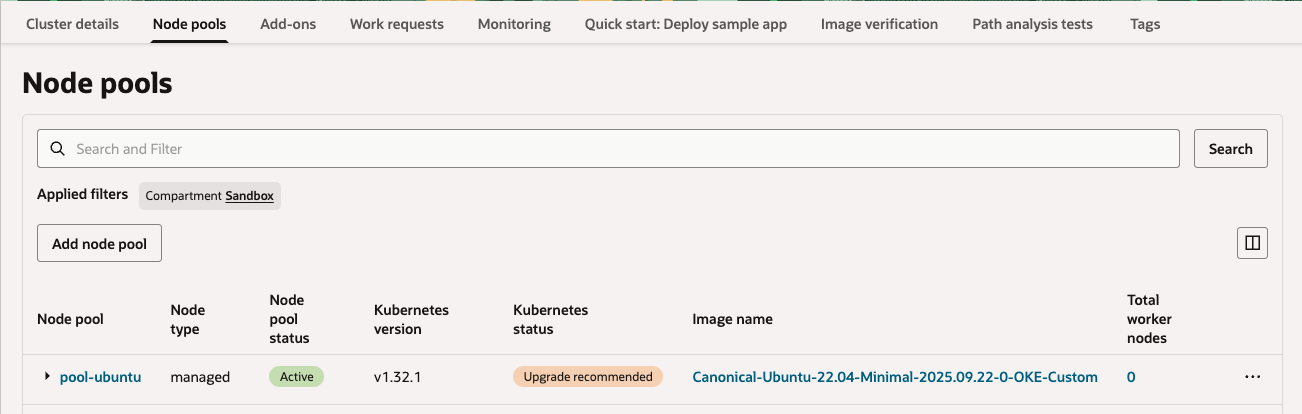The height and width of the screenshot is (414, 1302).
Task: Go to the Work requests tab
Action: point(397,24)
